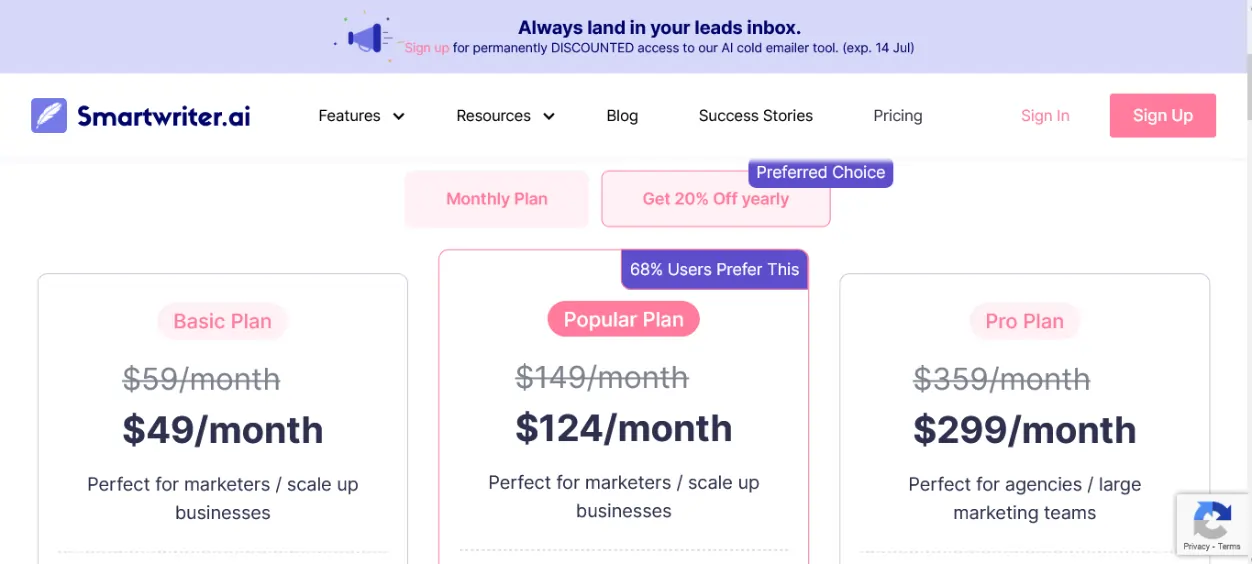Choose the Popular Plan label
This screenshot has height=564, width=1252.
point(623,320)
